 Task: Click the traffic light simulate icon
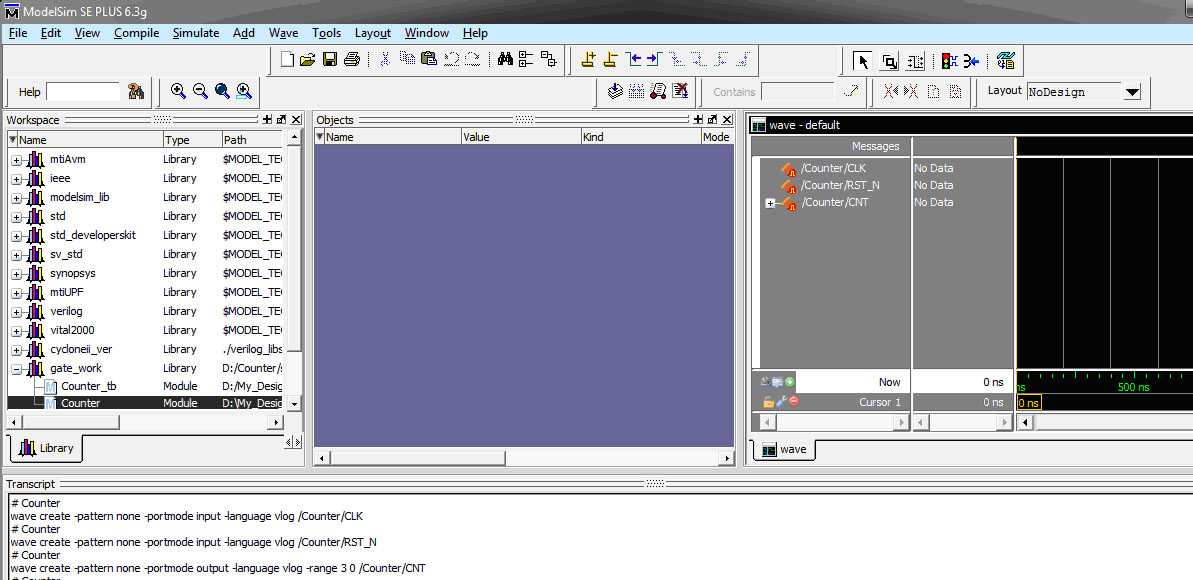(950, 62)
